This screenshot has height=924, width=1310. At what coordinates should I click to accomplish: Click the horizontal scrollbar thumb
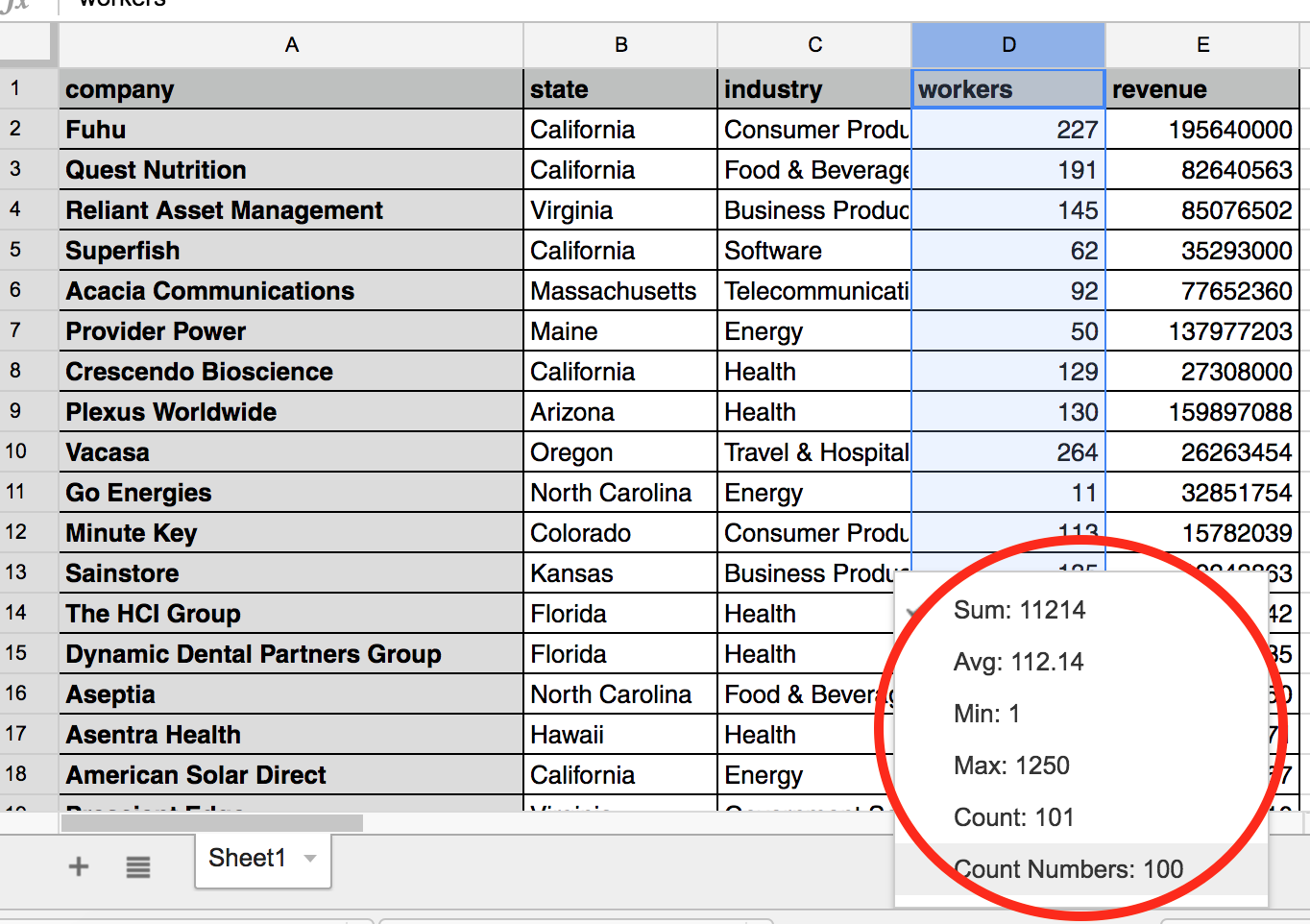(x=212, y=823)
